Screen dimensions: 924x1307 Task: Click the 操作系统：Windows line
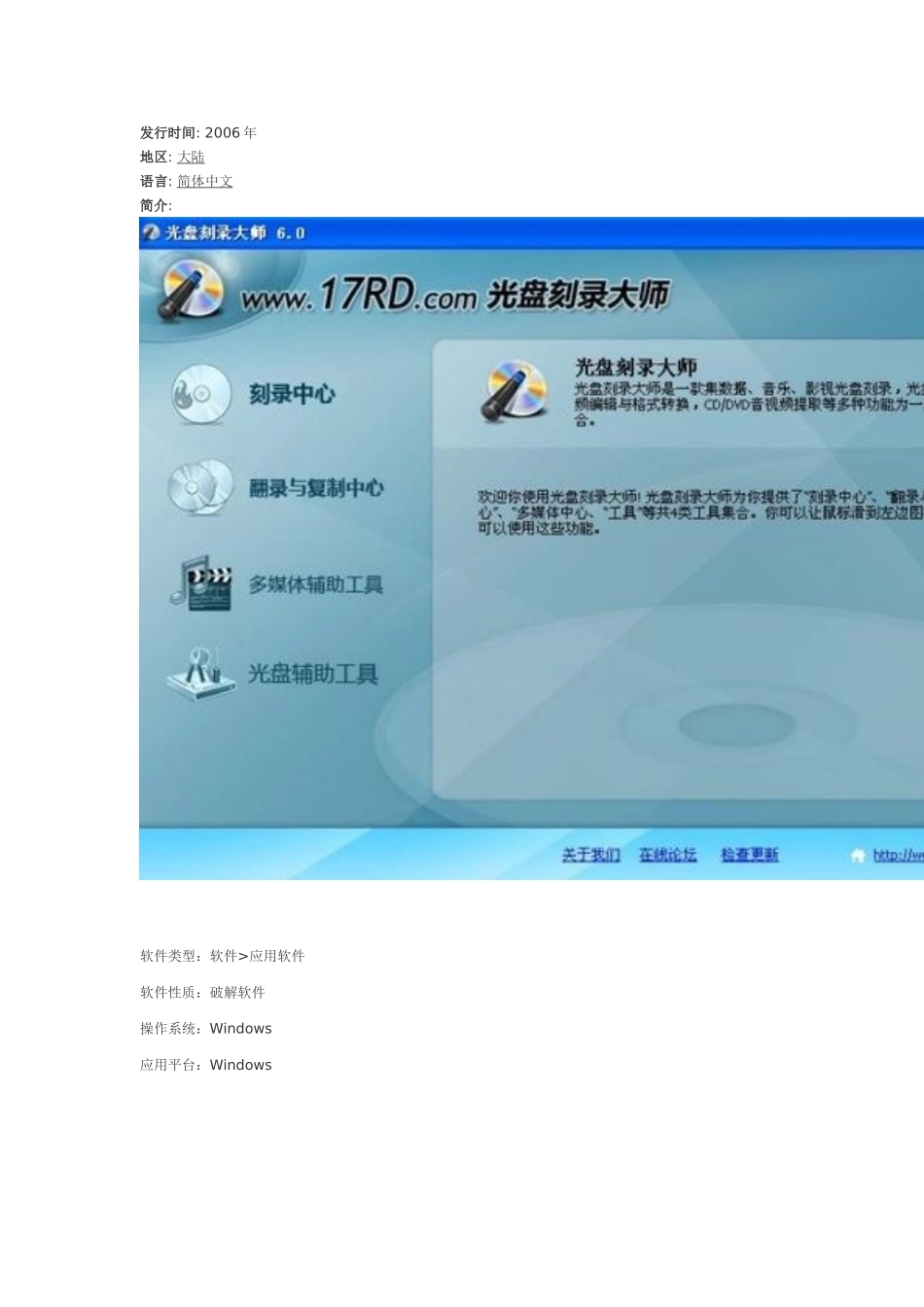pyautogui.click(x=206, y=1029)
